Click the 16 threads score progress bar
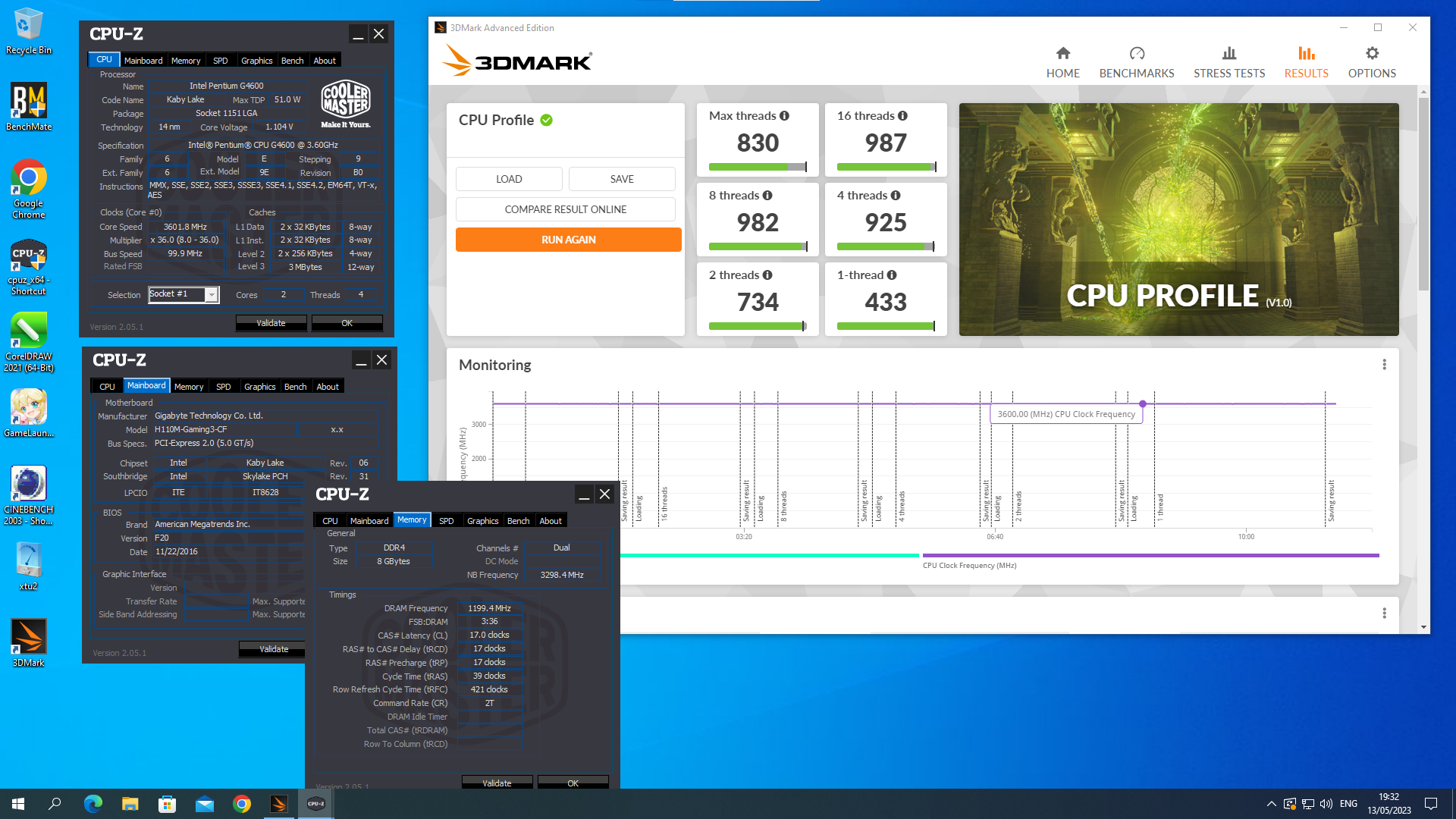 [886, 167]
